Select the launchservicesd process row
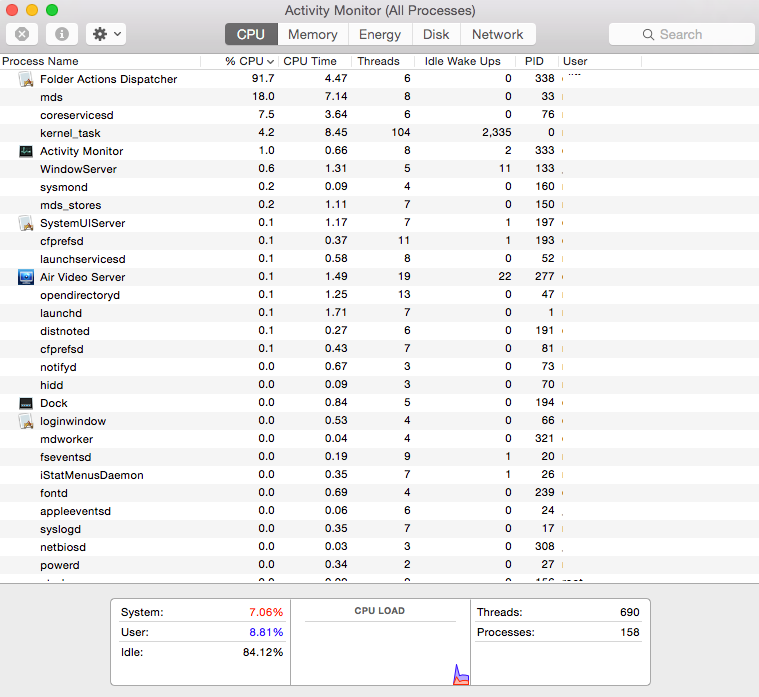The height and width of the screenshot is (697, 759). 380,259
